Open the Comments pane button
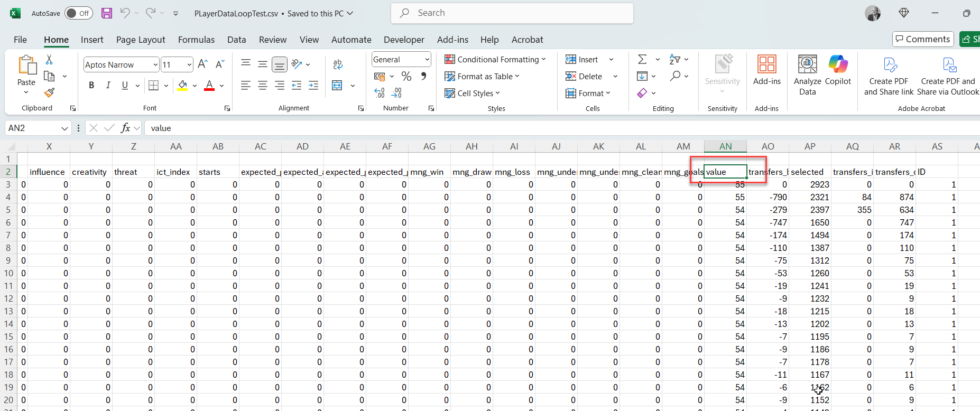Image resolution: width=980 pixels, height=411 pixels. click(x=922, y=39)
